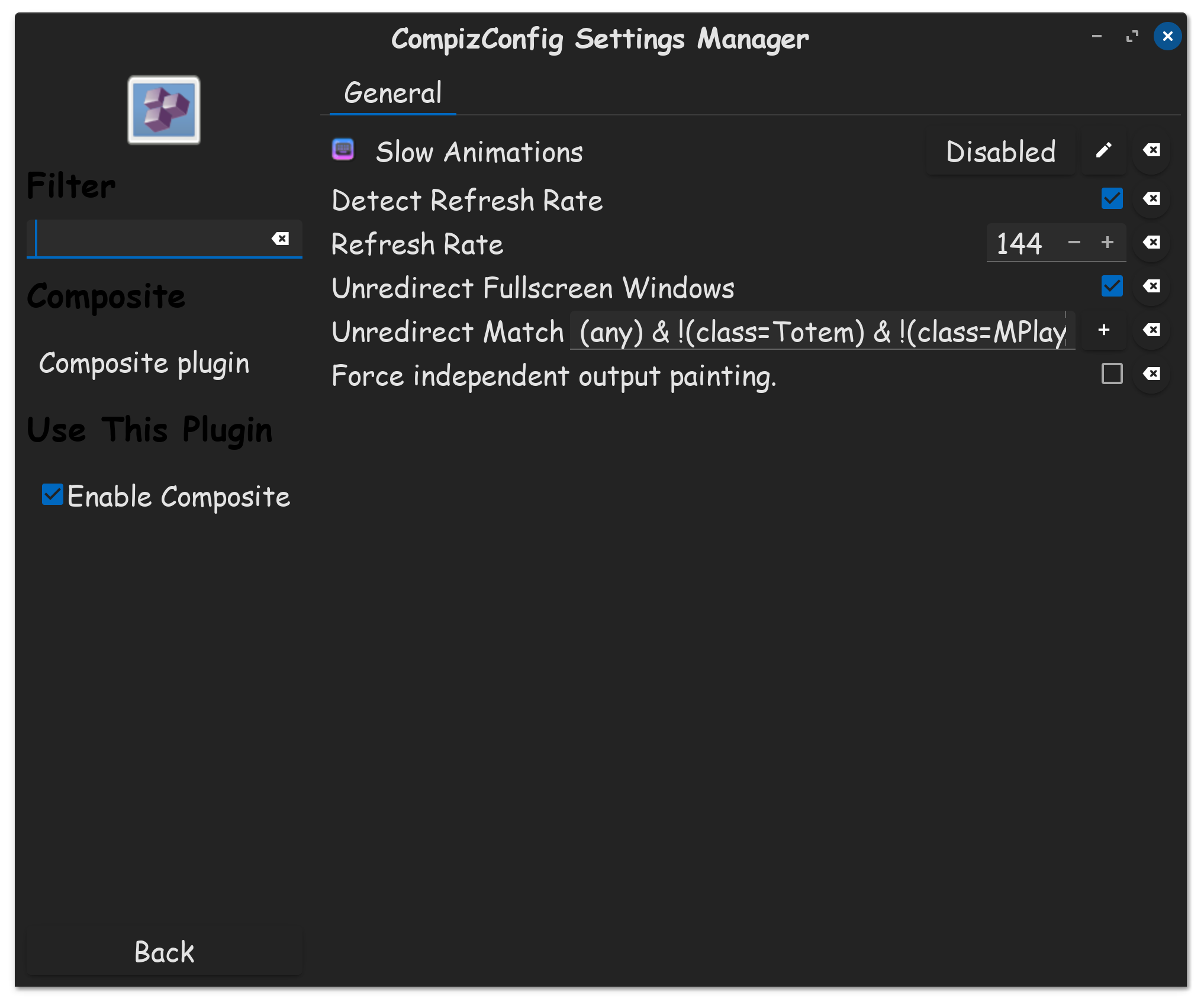
Task: Close the CompizConfig Settings Manager
Action: [1167, 37]
